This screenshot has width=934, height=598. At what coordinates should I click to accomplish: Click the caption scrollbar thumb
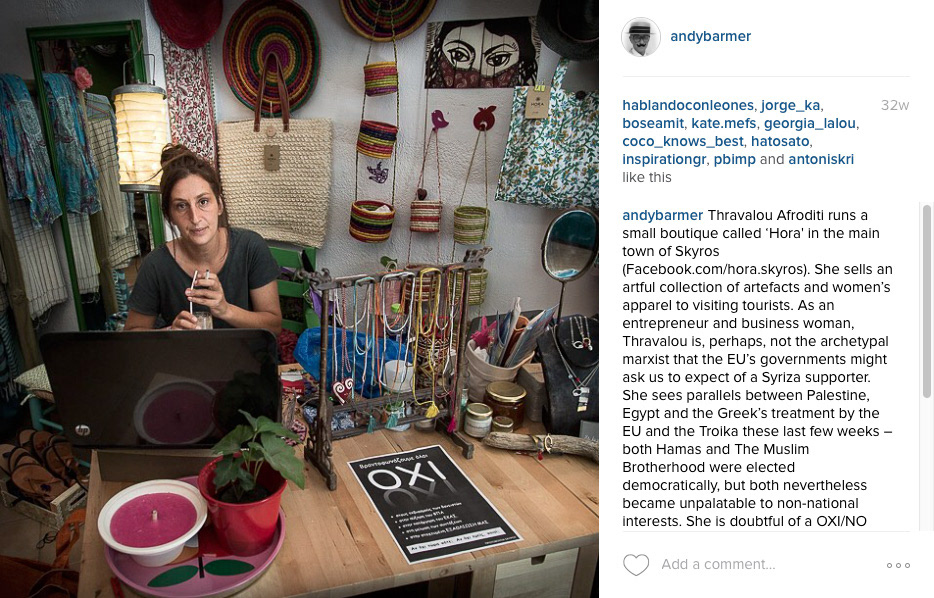coord(926,301)
